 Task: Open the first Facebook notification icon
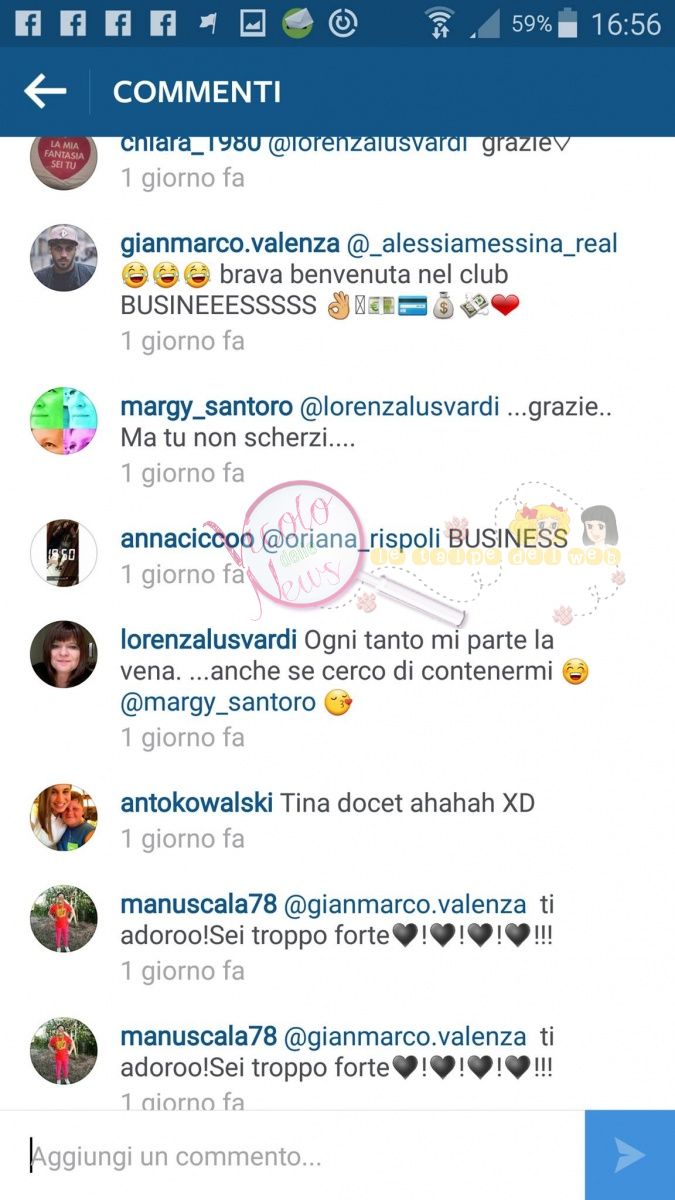(28, 23)
